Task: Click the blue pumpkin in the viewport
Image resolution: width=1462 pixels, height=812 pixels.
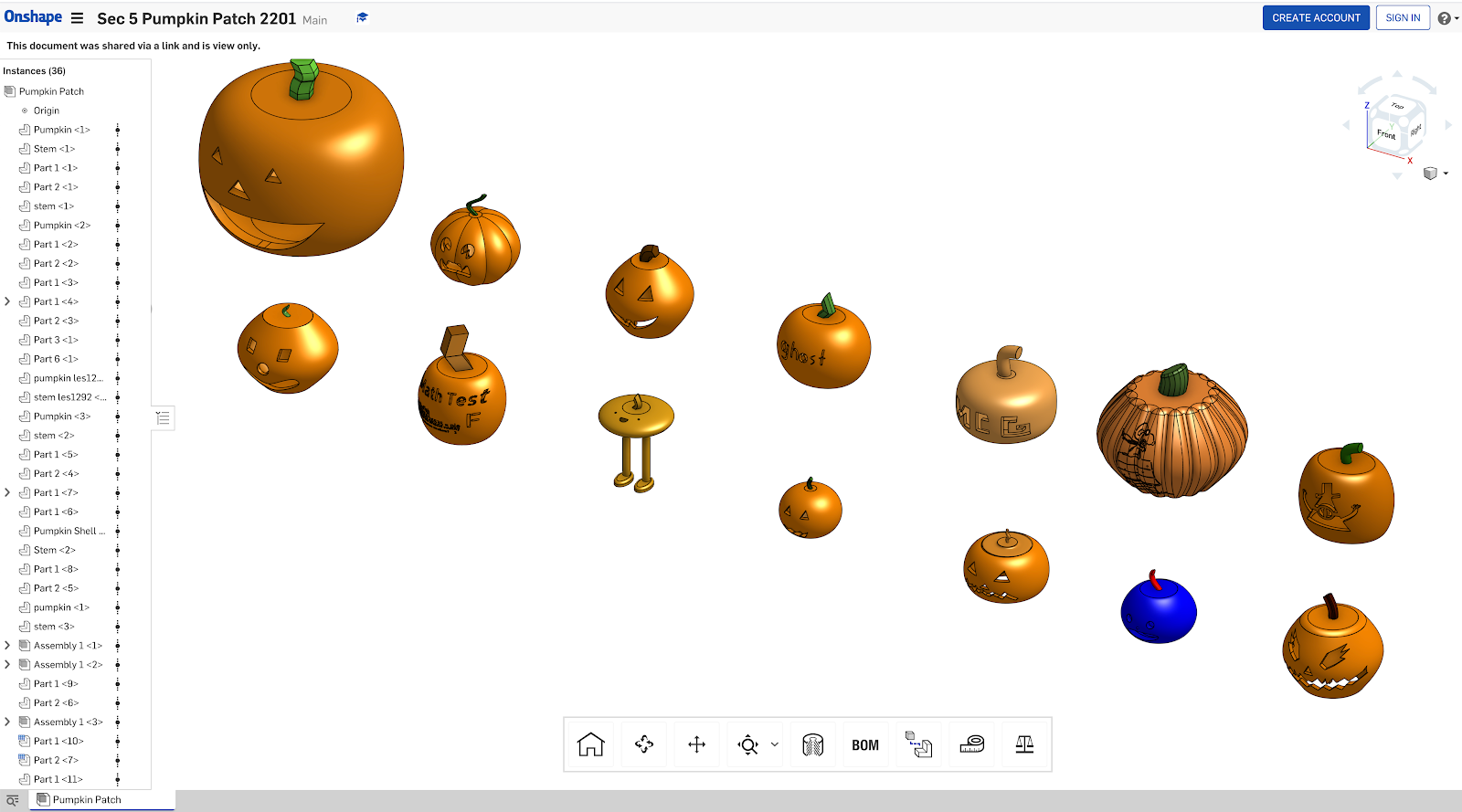Action: tap(1159, 612)
